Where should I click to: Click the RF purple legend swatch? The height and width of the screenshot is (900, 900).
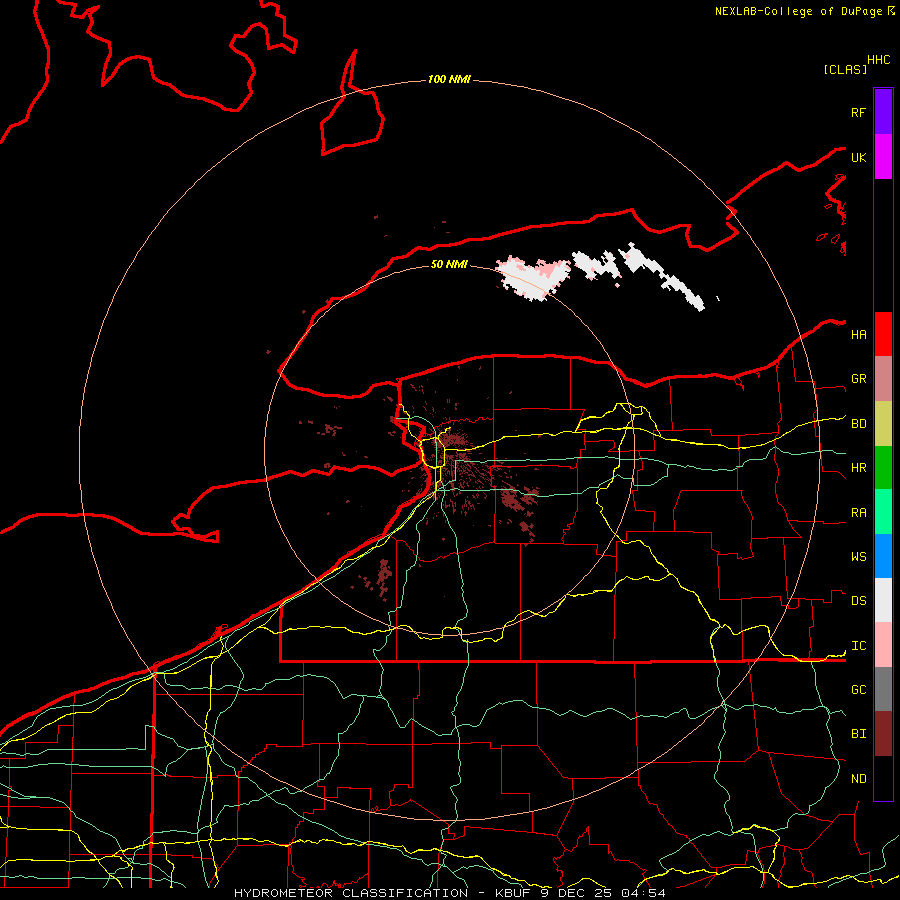point(883,112)
